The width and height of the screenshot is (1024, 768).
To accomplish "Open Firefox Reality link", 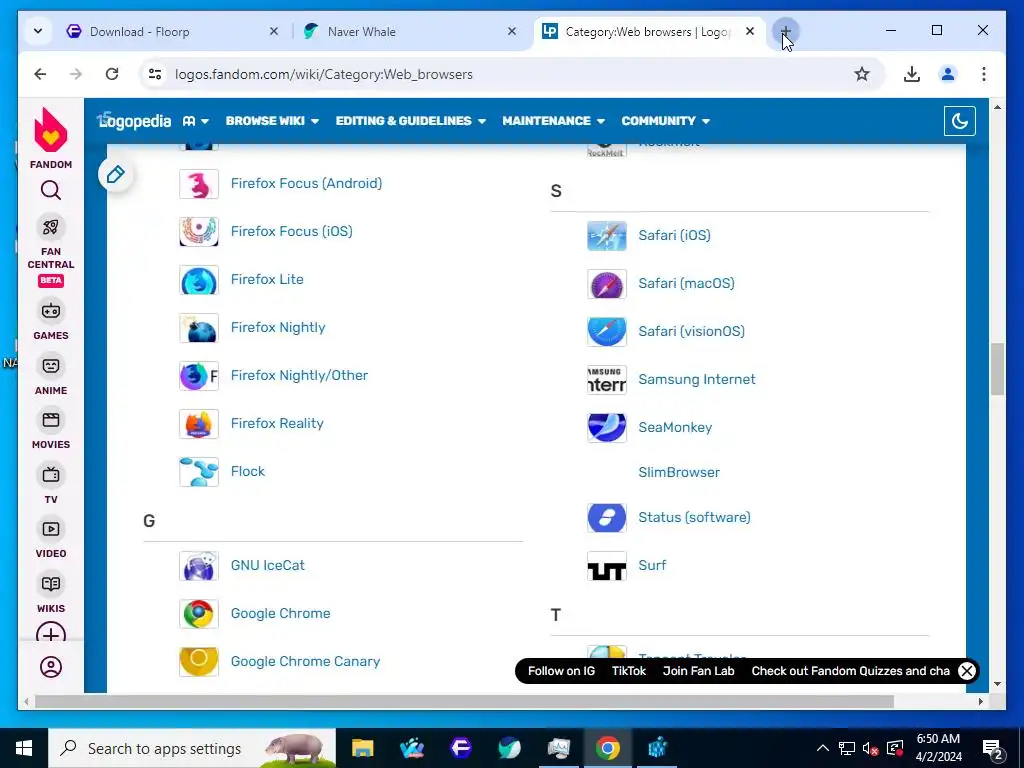I will coord(277,423).
